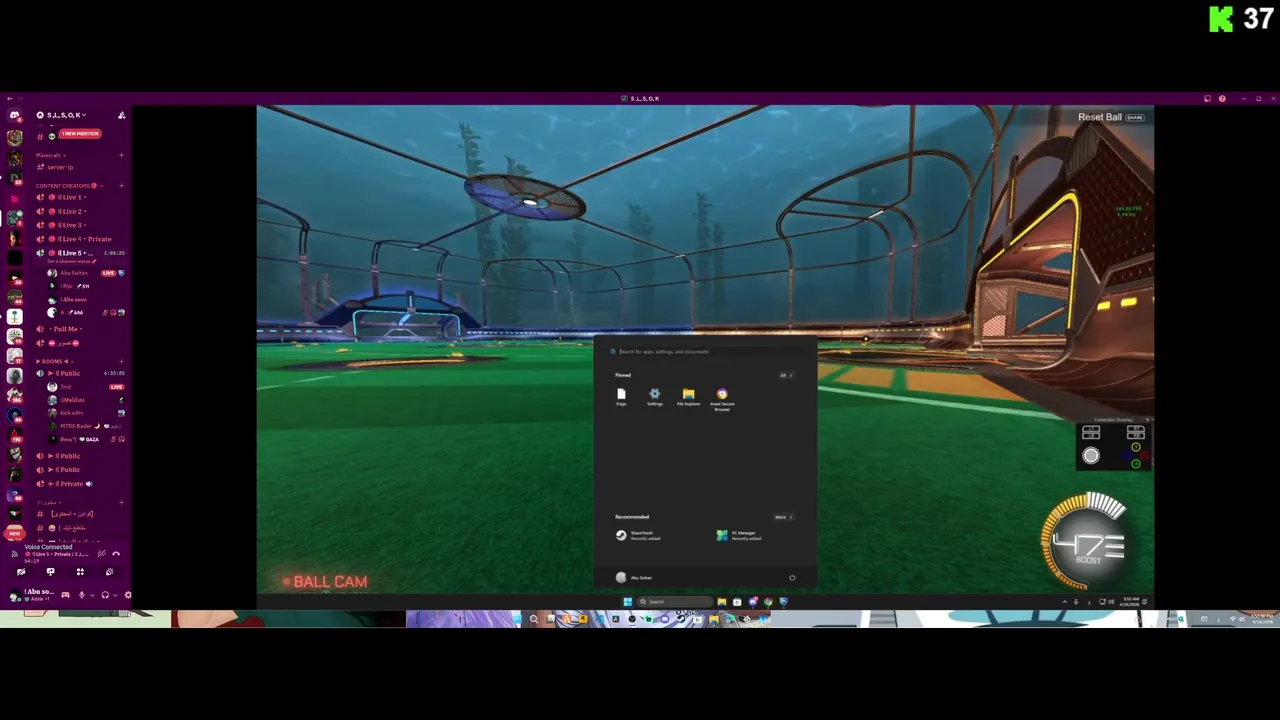Open Settings from pinned apps
Screen dimensions: 1280x720
(x=654, y=397)
